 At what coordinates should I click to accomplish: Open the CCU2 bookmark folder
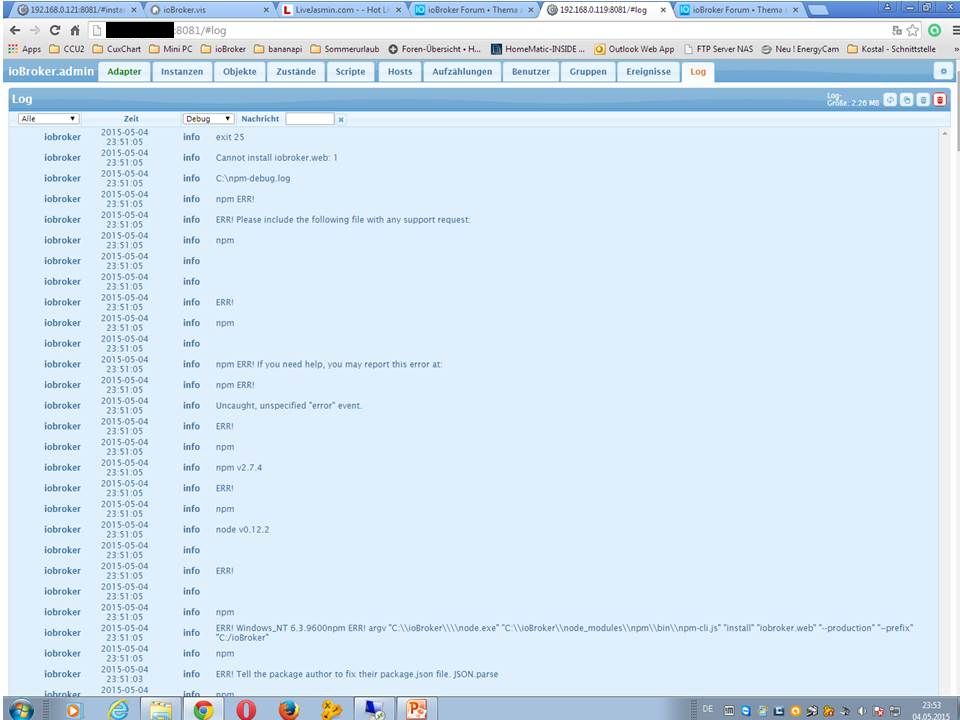pos(66,49)
